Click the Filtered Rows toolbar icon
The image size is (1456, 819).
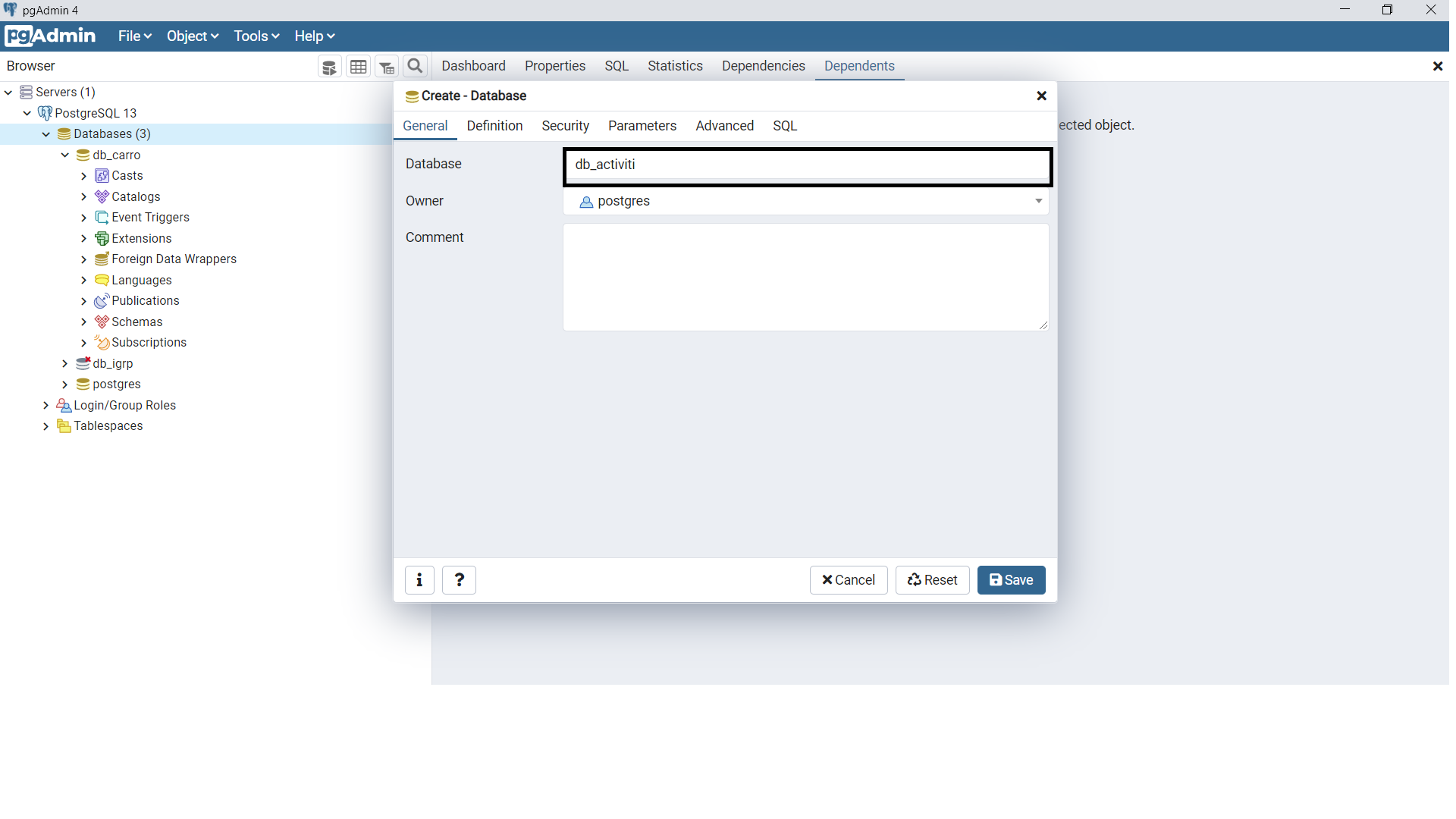[x=387, y=67]
